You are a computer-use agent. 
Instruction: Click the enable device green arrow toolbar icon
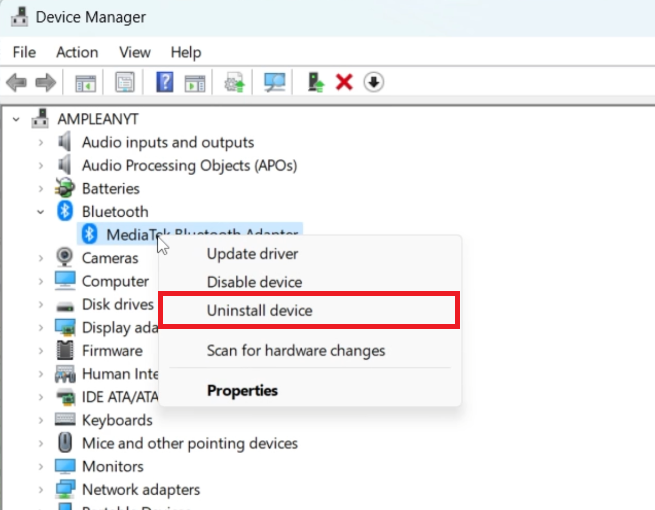[316, 82]
